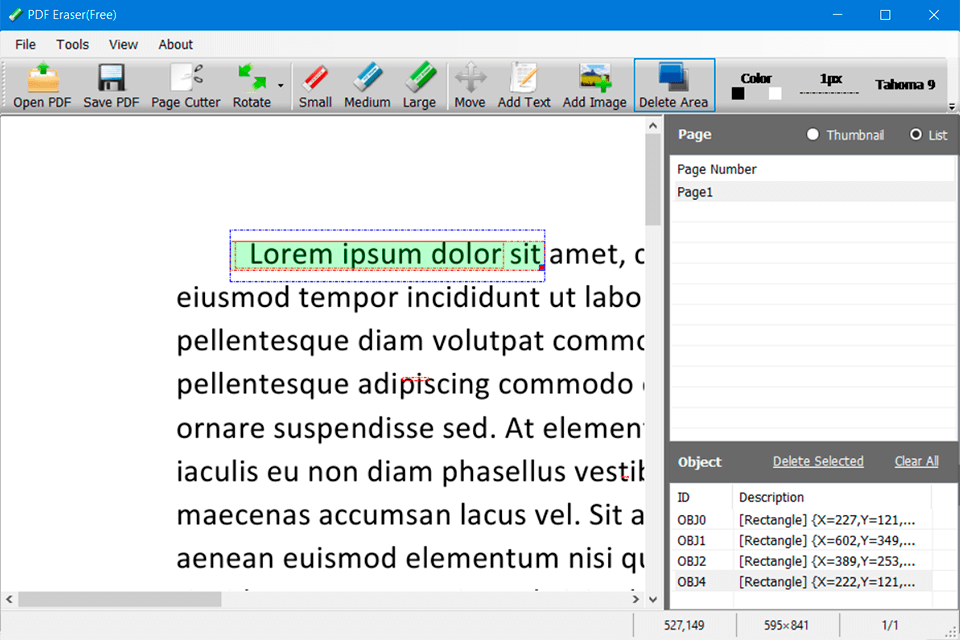Minimize the PDF Eraser window
This screenshot has width=960, height=640.
coord(838,15)
